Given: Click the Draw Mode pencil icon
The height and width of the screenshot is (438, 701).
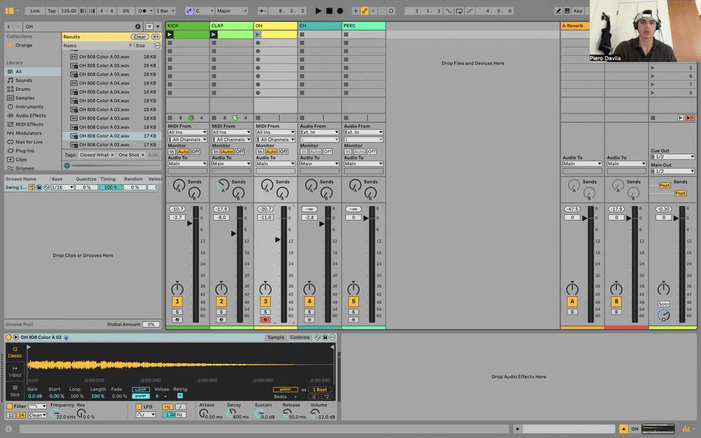Looking at the screenshot, I should pos(558,11).
